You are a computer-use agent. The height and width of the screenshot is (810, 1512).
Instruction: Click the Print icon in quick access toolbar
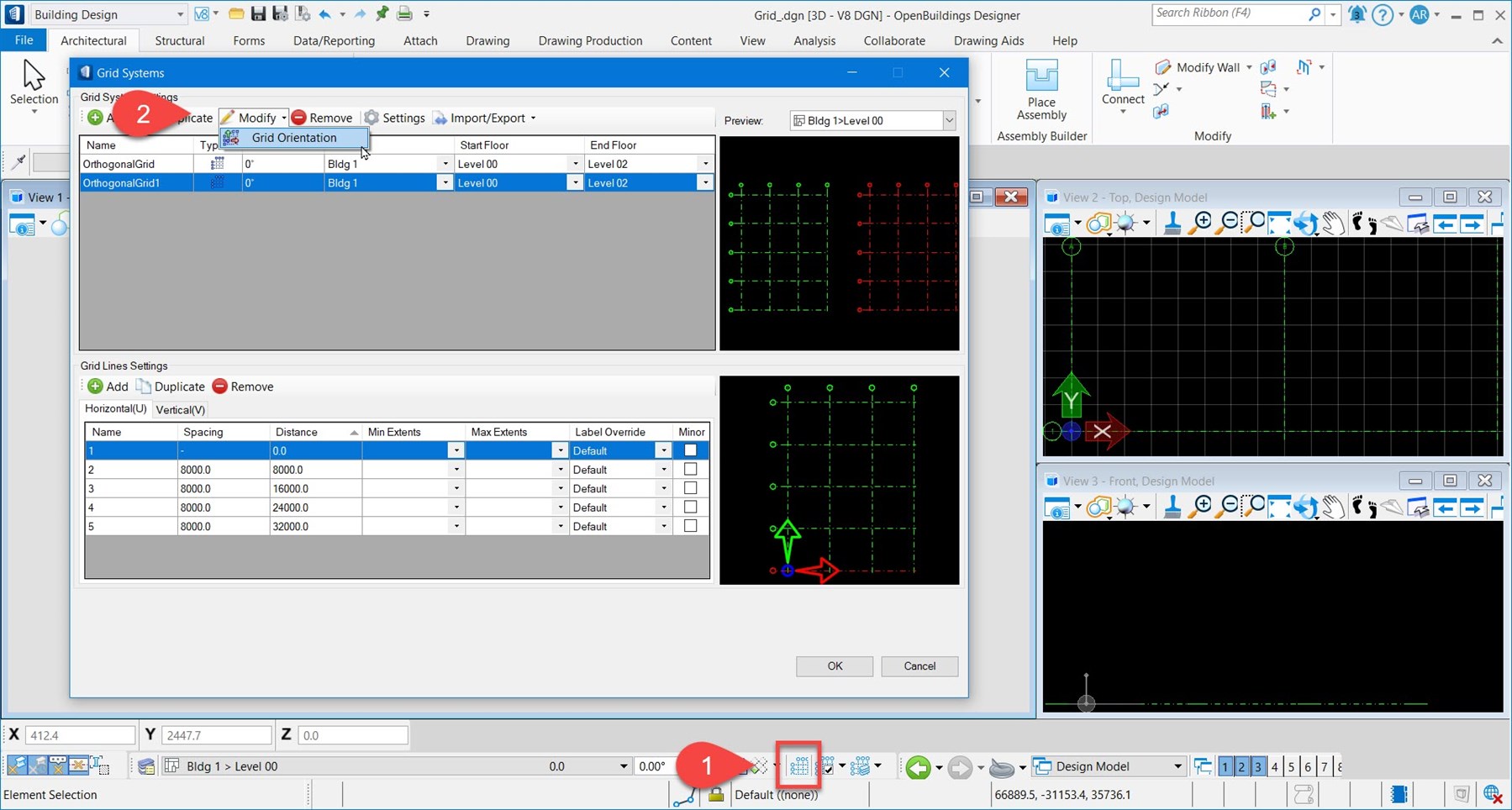coord(404,14)
